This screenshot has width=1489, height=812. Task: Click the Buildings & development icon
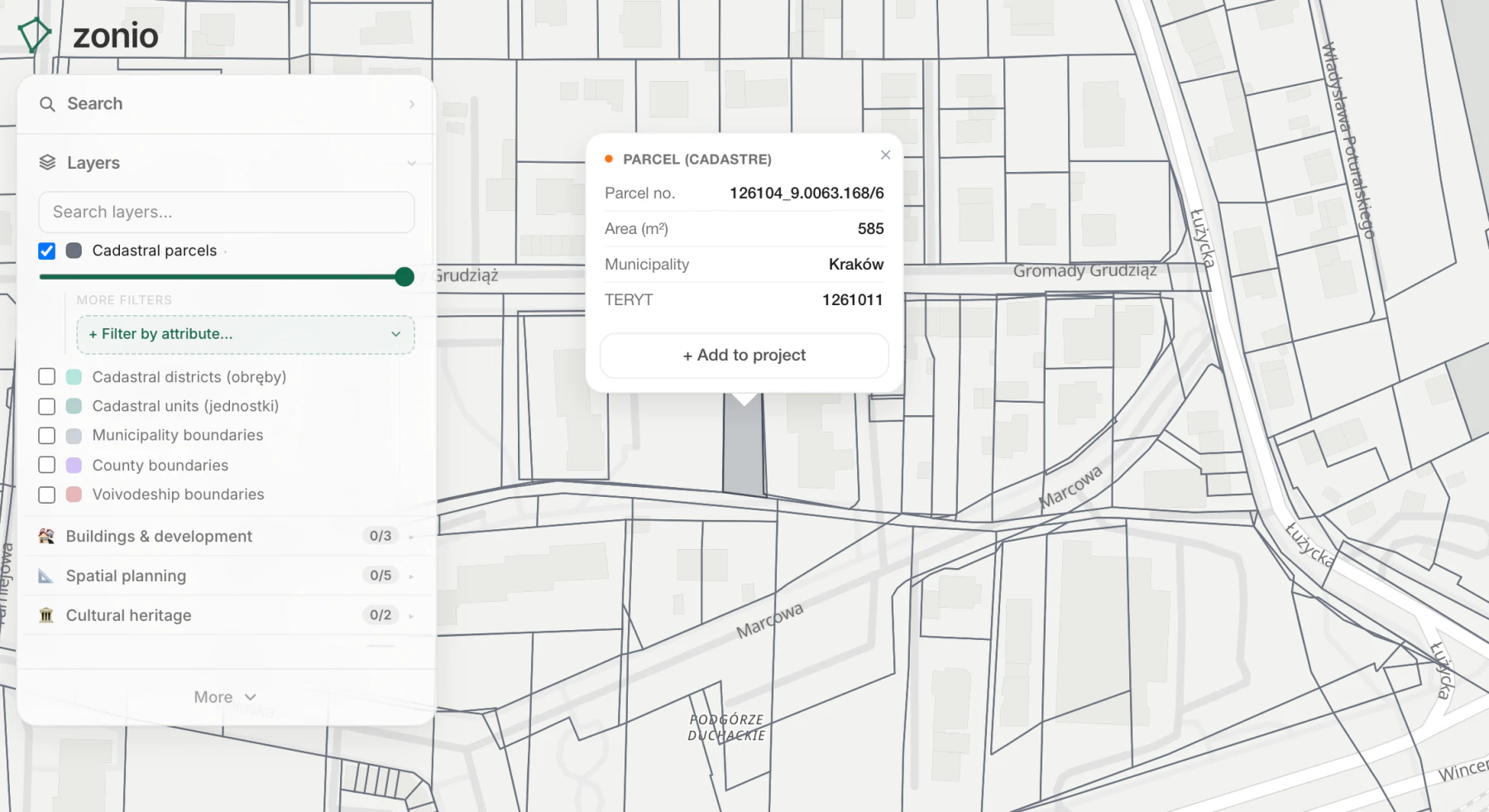(x=46, y=536)
